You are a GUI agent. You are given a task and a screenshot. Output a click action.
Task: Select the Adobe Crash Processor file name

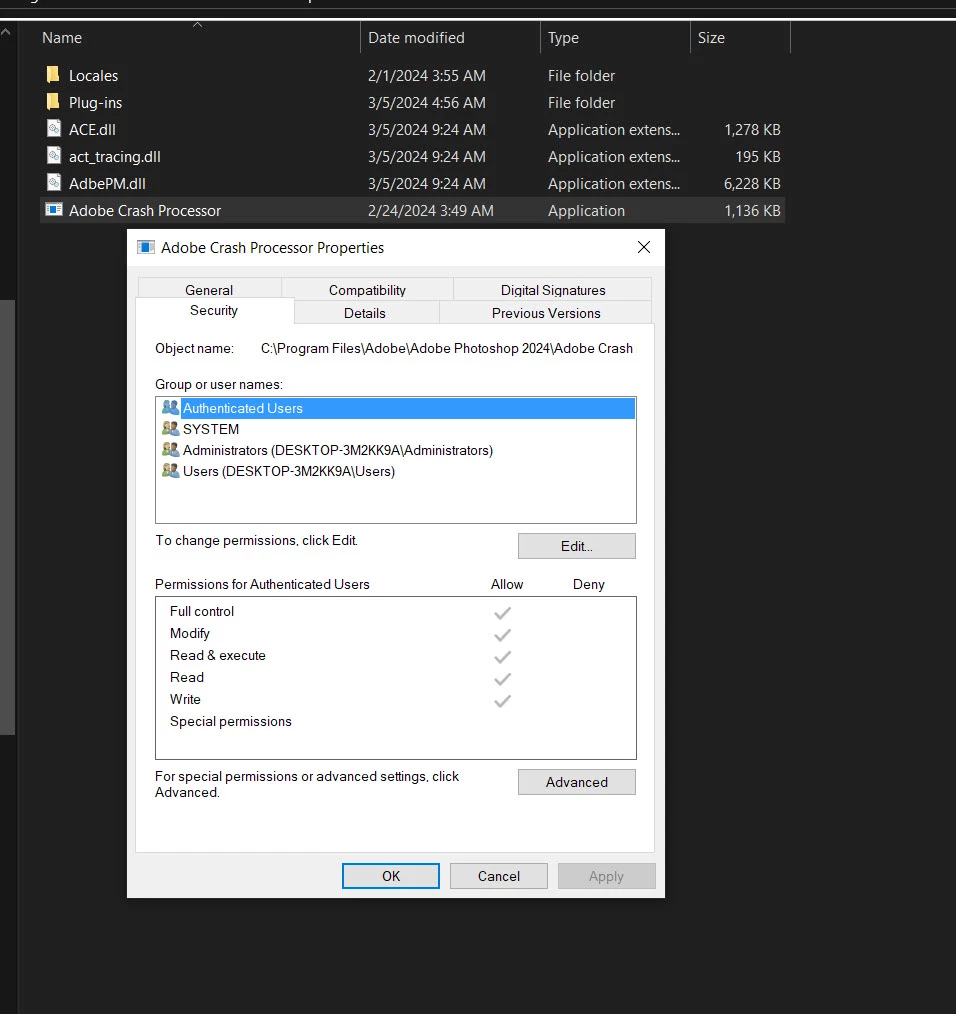pos(145,211)
